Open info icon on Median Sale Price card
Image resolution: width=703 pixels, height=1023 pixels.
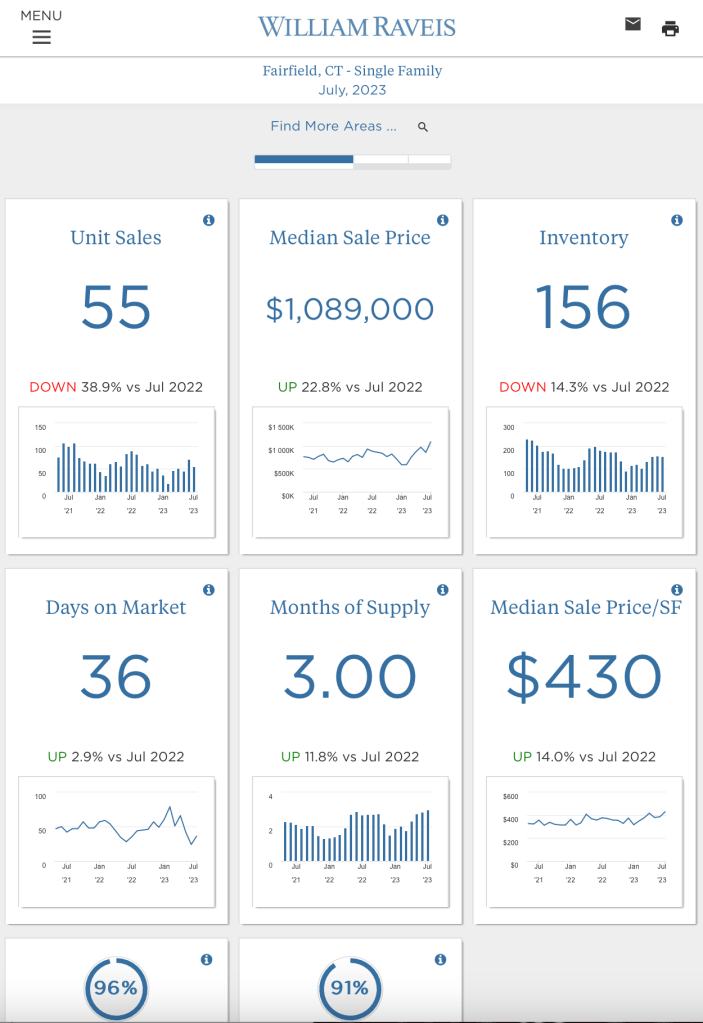(x=443, y=220)
